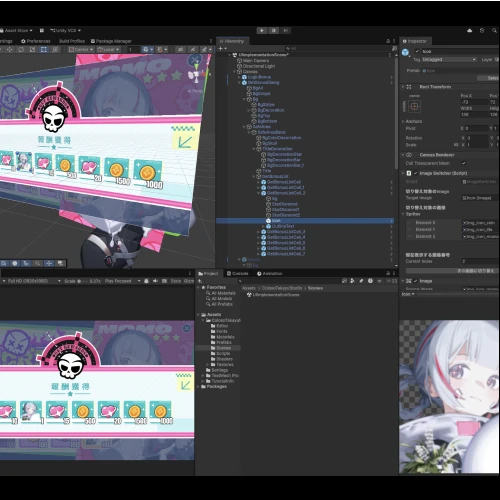The height and width of the screenshot is (500, 500).
Task: Switch to the Hierarchy tab
Action: pos(232,41)
